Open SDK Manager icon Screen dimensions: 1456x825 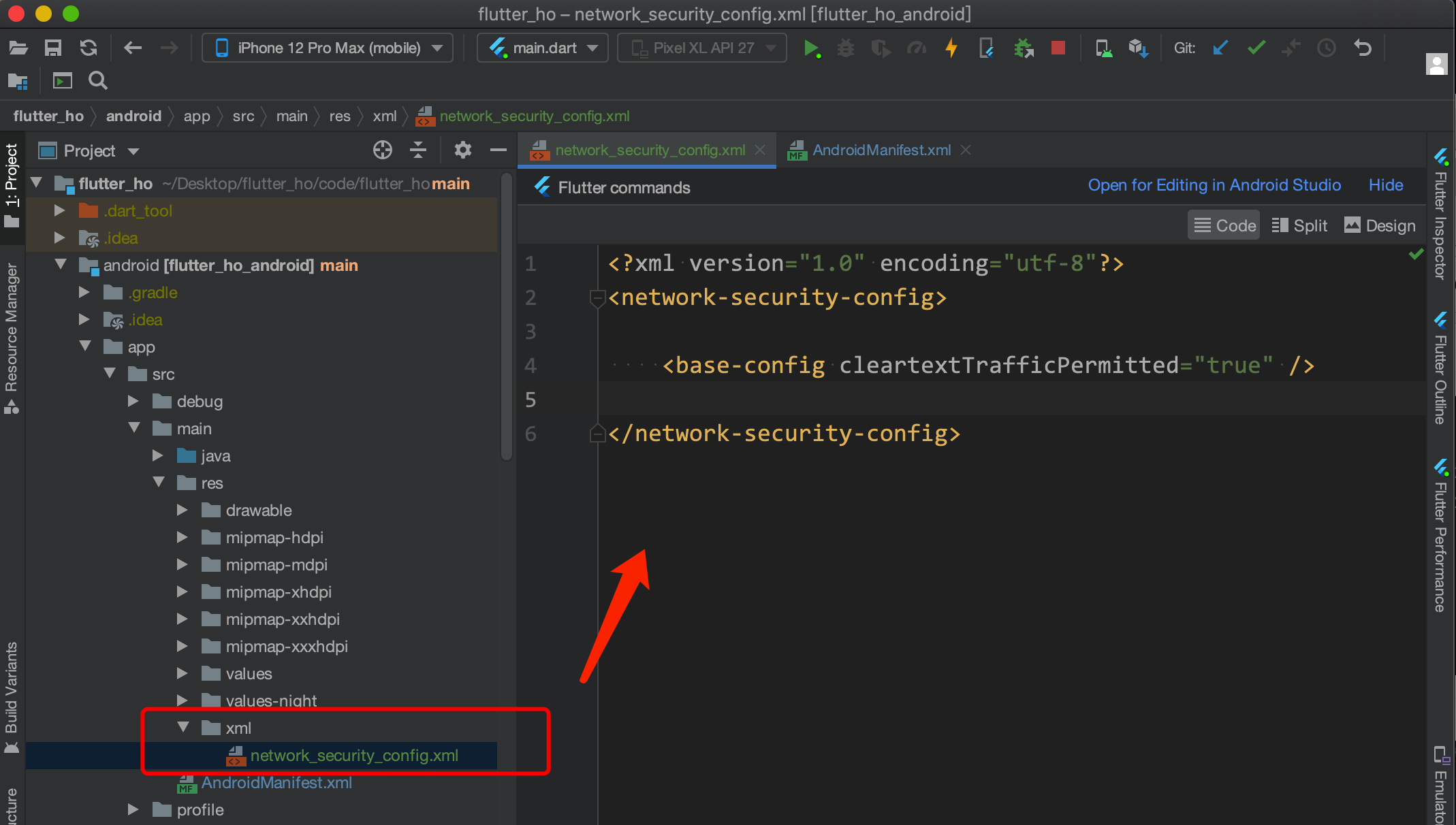pos(1138,48)
